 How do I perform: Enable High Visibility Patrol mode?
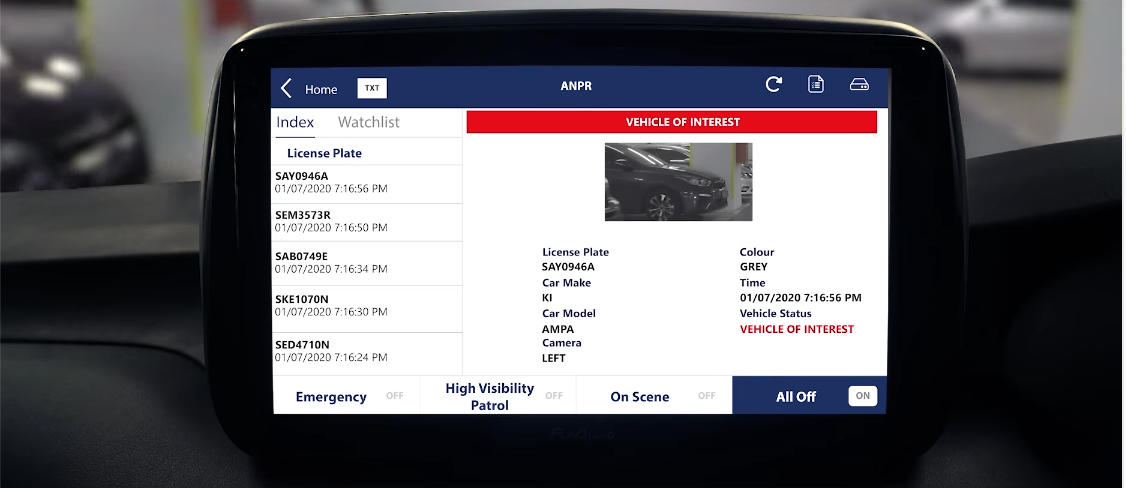pos(553,396)
